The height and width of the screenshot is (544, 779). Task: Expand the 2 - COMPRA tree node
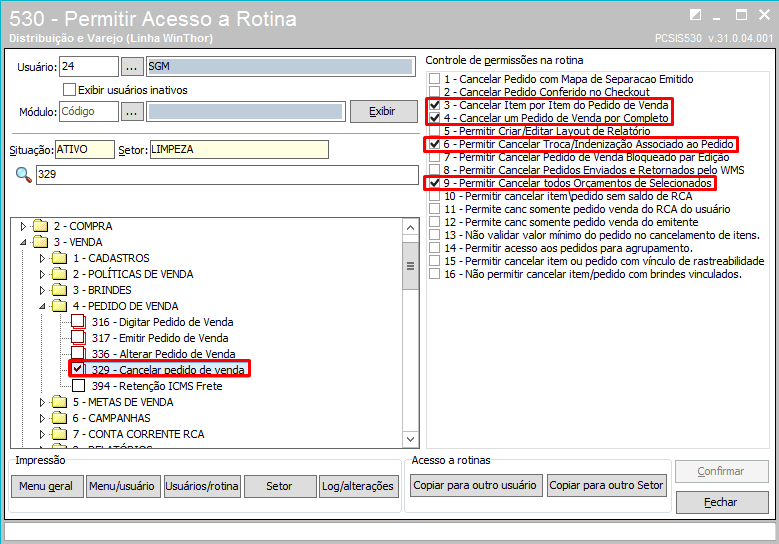point(24,226)
